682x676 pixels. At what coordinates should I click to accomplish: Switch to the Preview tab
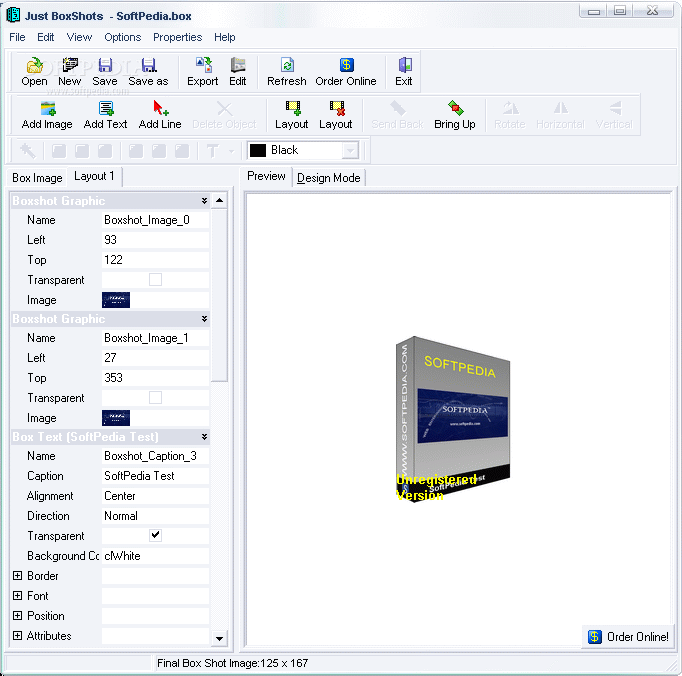click(266, 176)
